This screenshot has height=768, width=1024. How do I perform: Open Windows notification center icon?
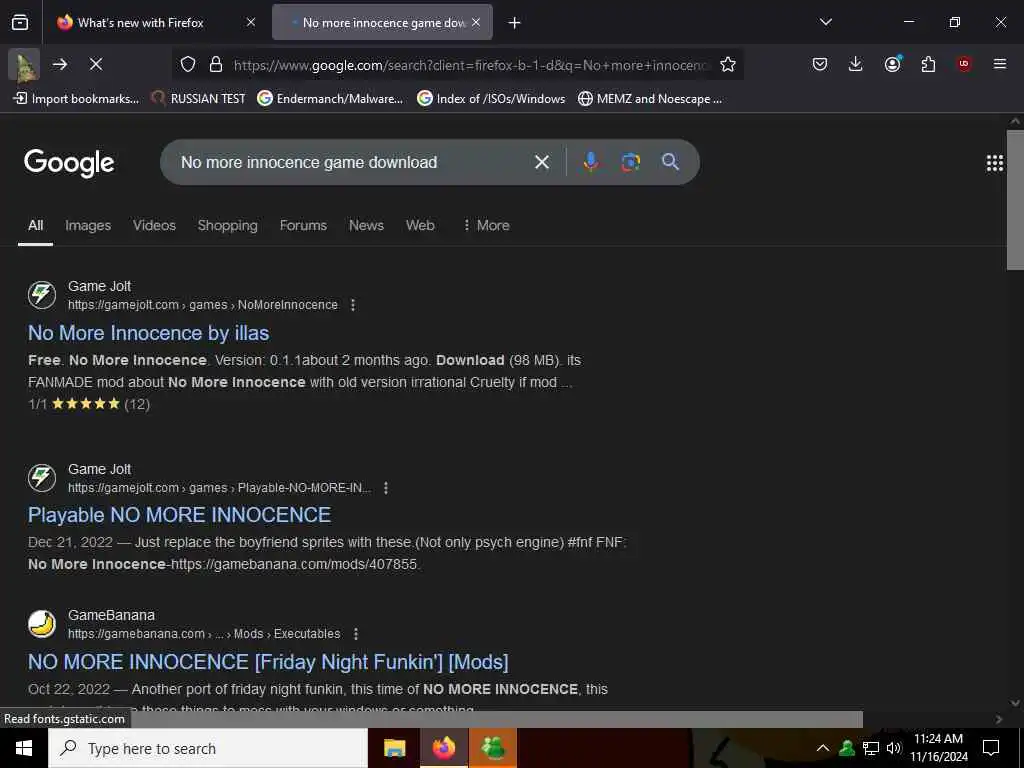991,748
